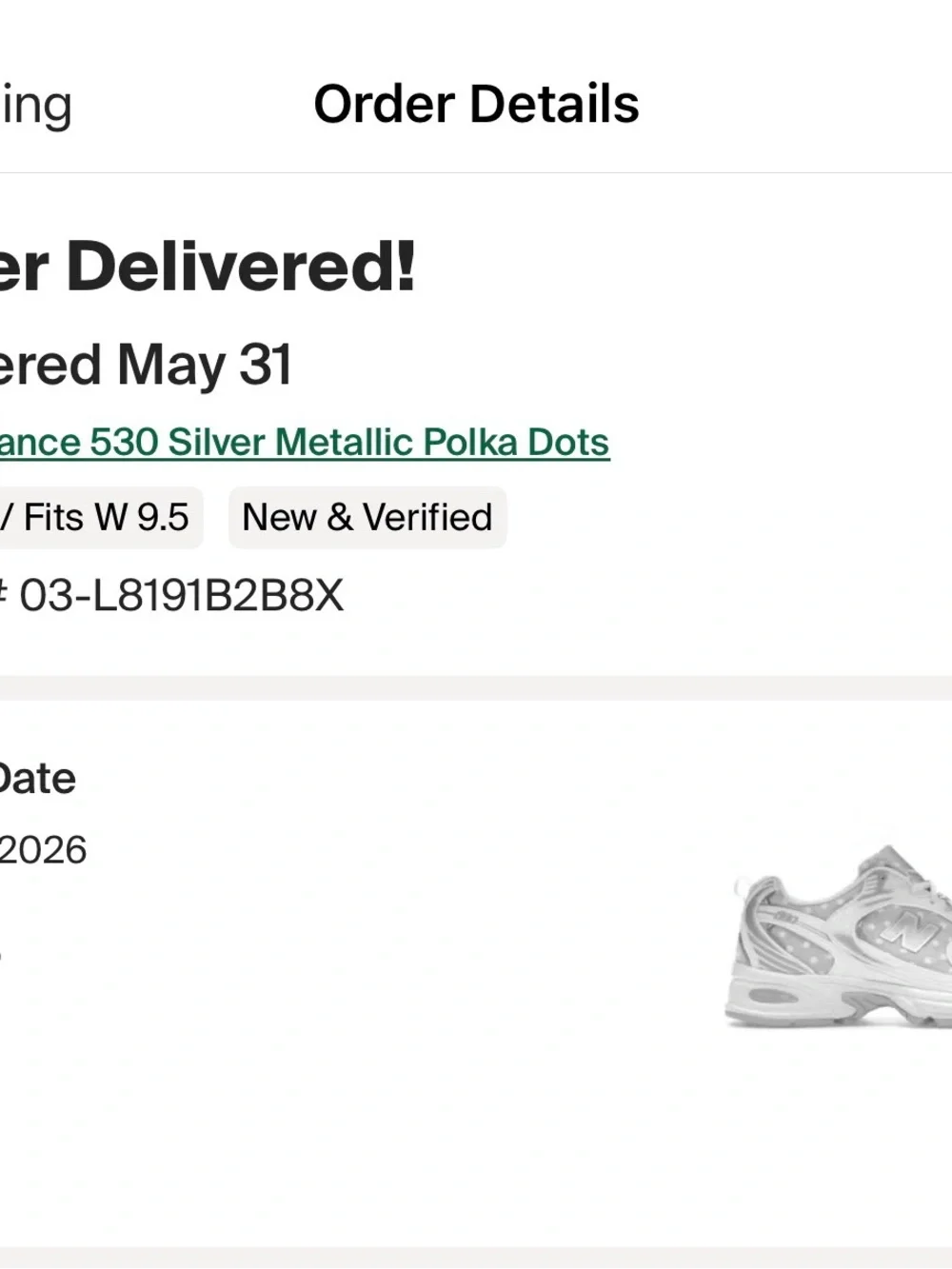Image resolution: width=952 pixels, height=1269 pixels.
Task: Click the 'May 31' delivery date text
Action: [204, 366]
